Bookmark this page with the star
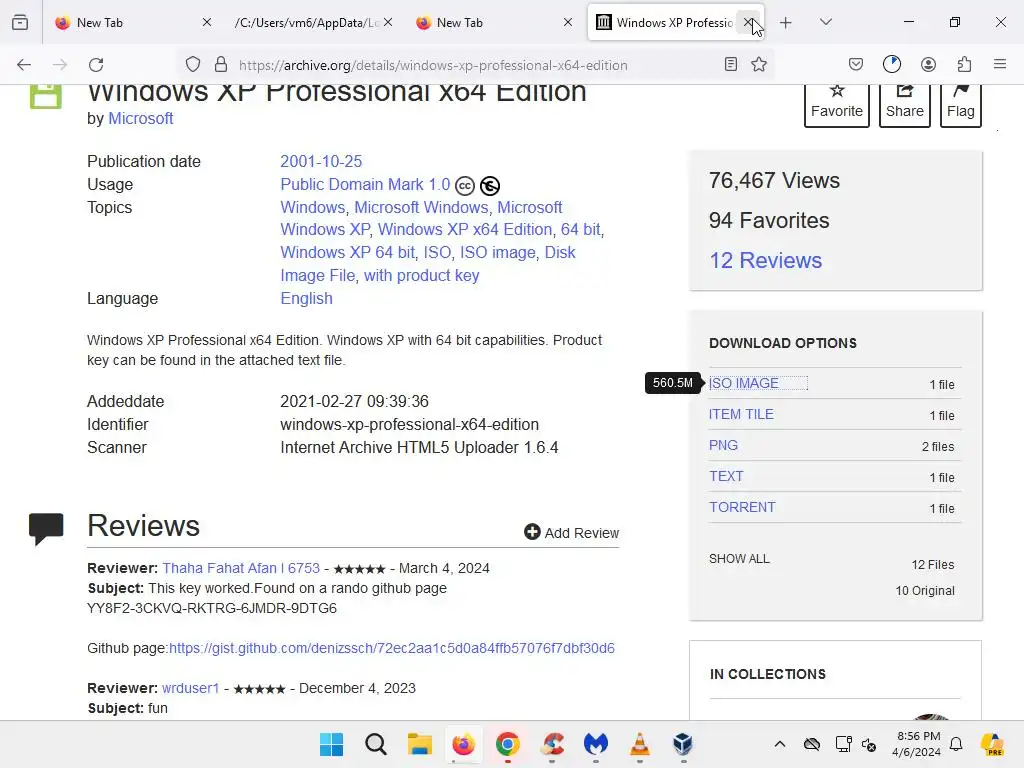The height and width of the screenshot is (768, 1024). coord(759,65)
